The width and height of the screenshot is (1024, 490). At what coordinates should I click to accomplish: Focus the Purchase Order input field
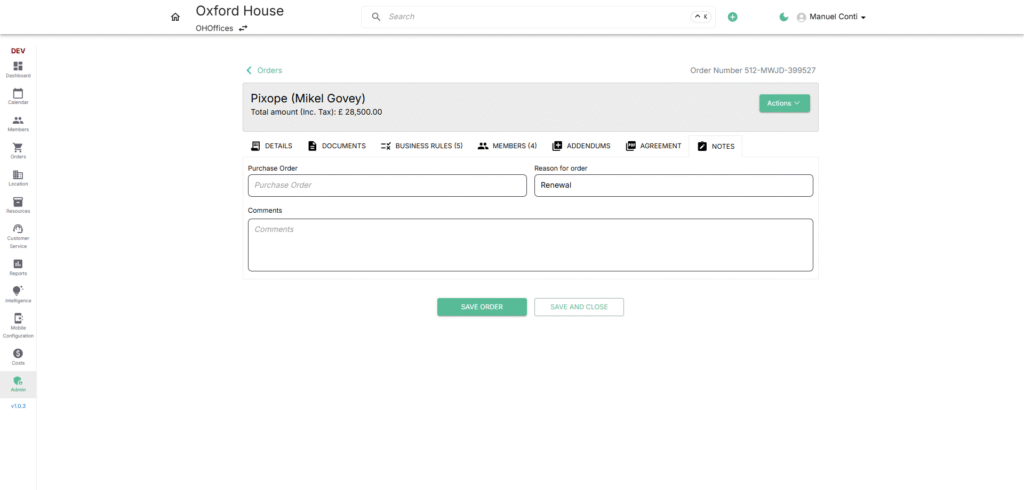387,185
